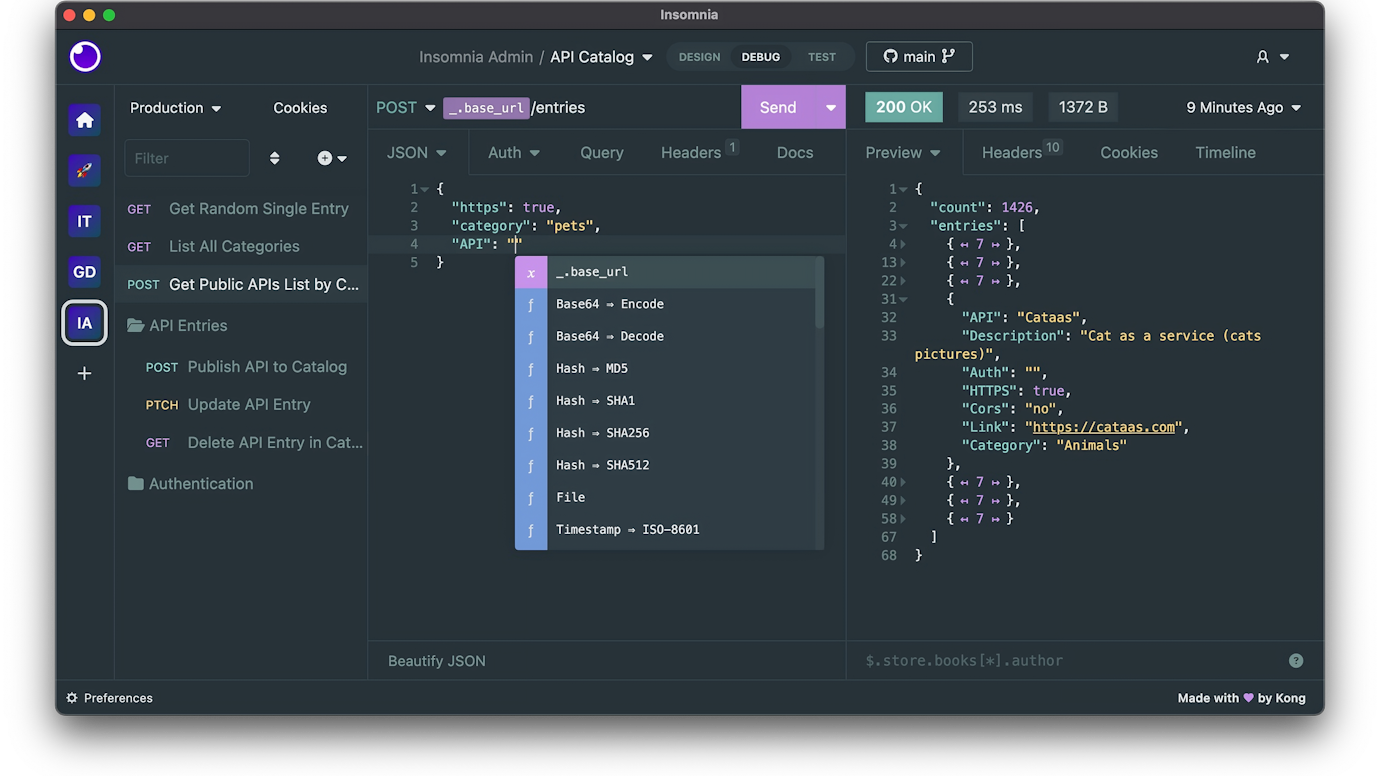The image size is (1380, 776).
Task: Click the request sort arrows icon
Action: click(273, 157)
